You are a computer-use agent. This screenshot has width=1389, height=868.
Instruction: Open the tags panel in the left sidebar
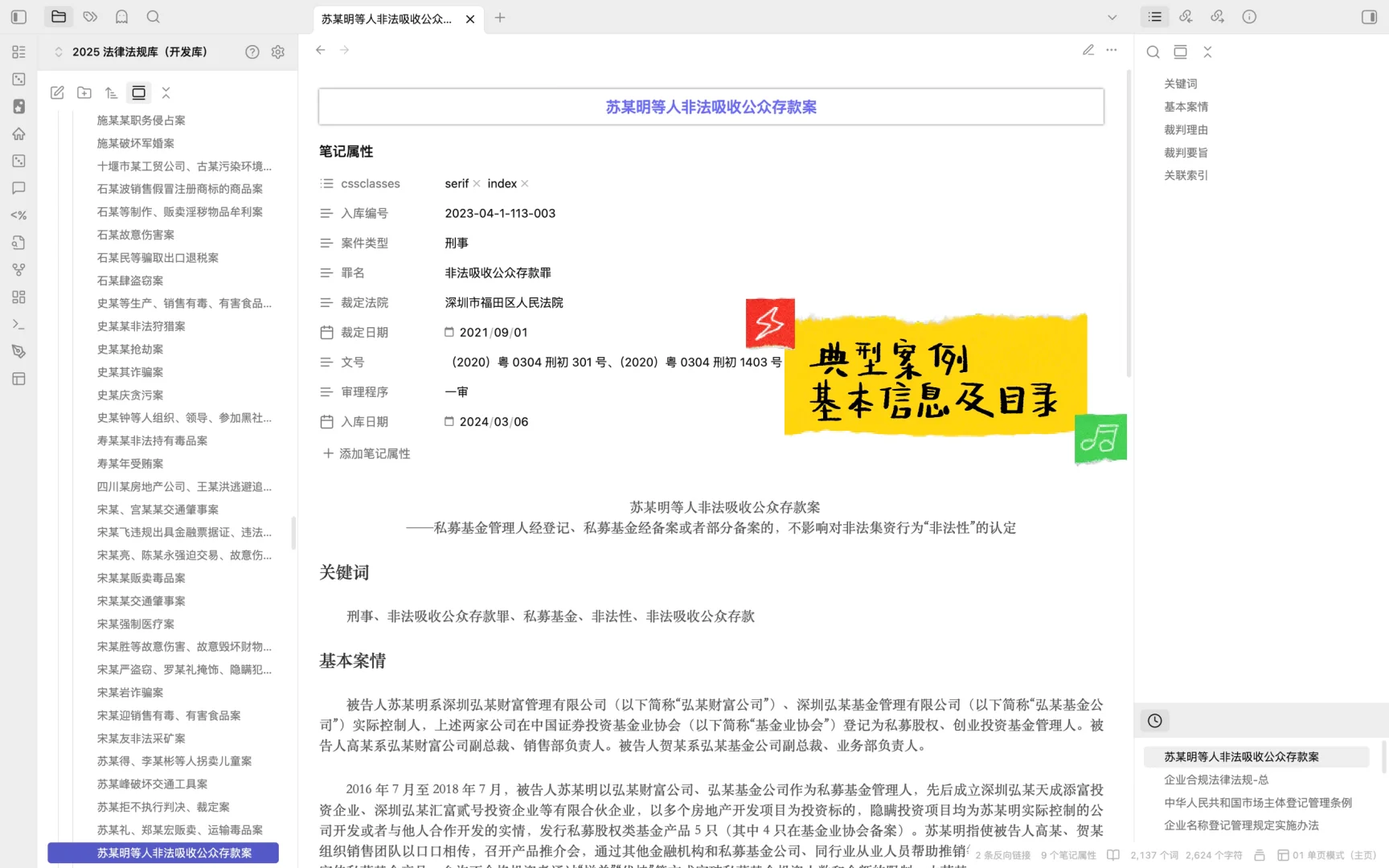(x=89, y=16)
